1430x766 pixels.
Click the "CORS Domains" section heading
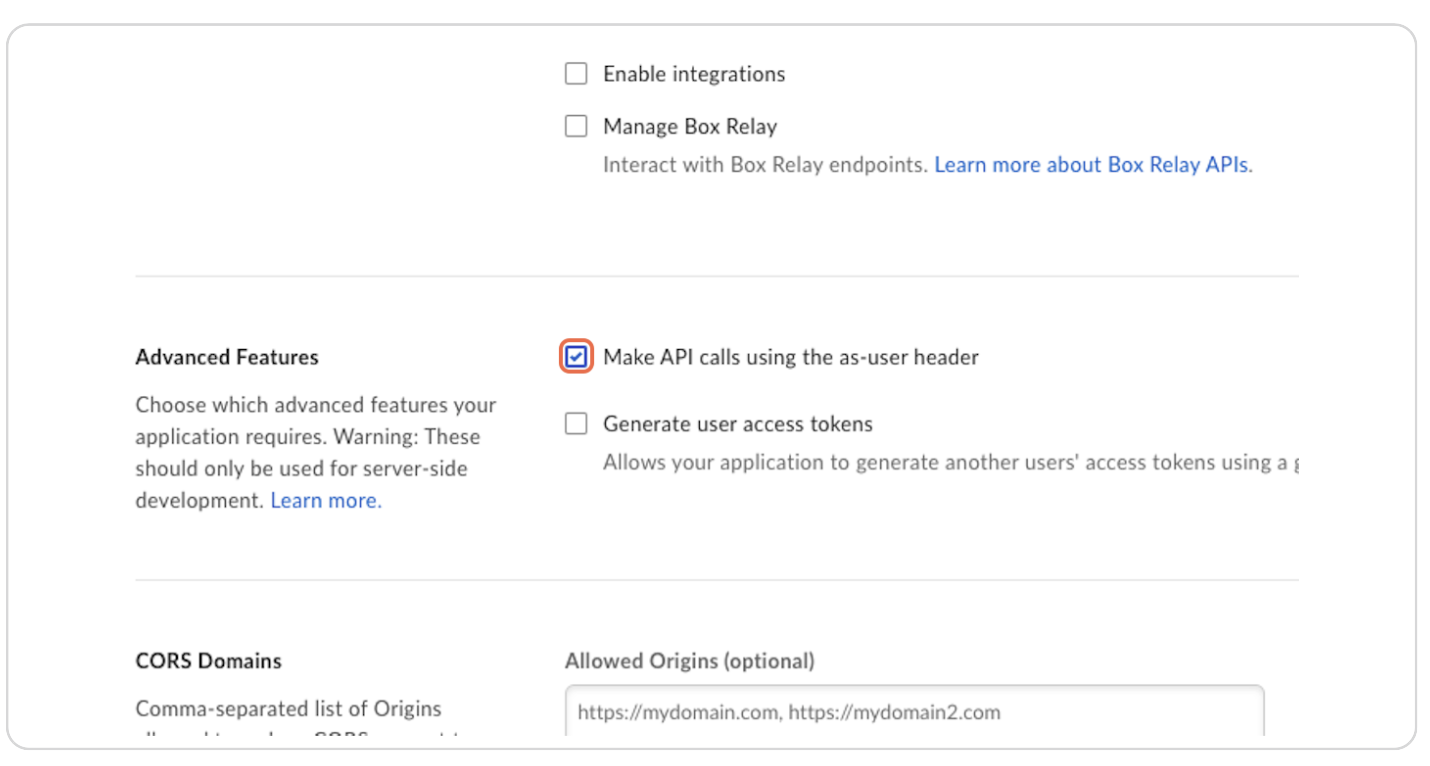208,660
